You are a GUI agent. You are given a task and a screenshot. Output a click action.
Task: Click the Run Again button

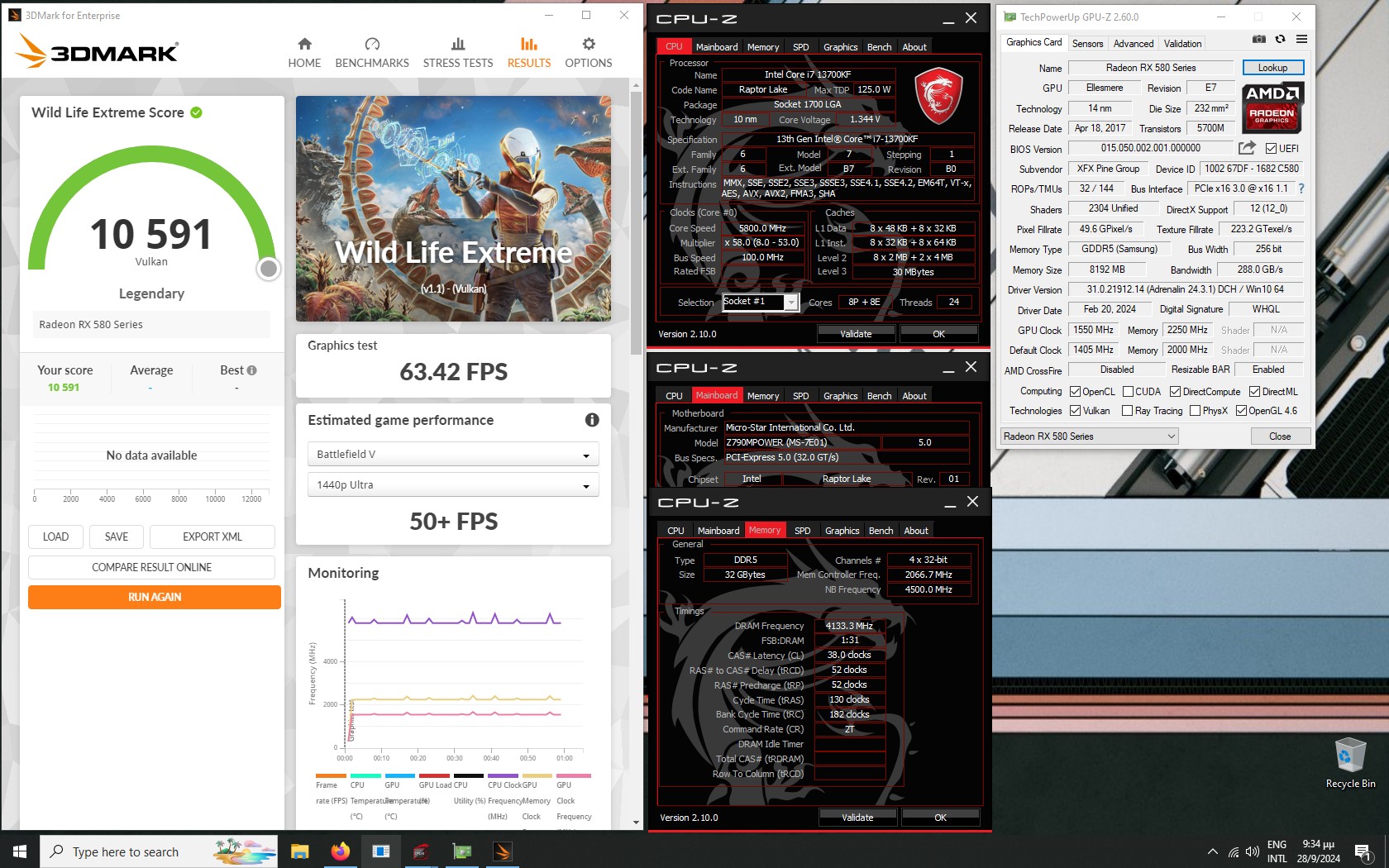coord(155,597)
